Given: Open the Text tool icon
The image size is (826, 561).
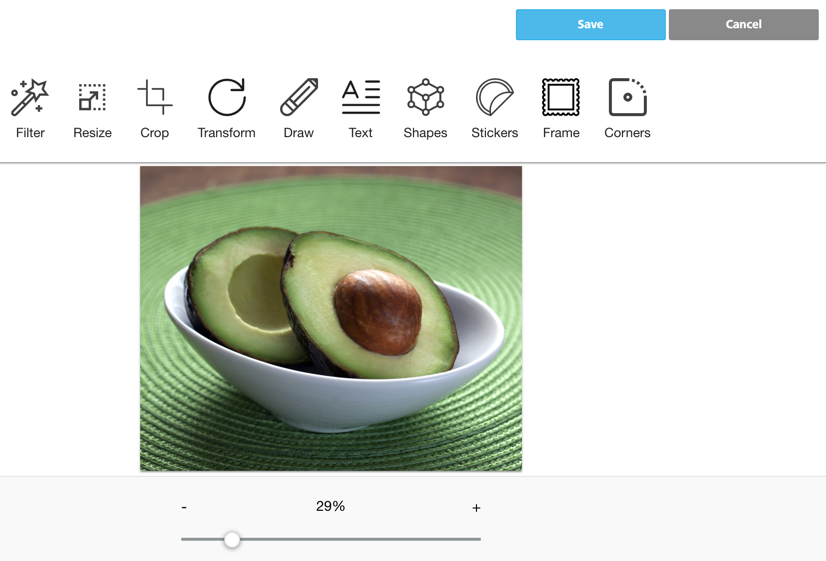Looking at the screenshot, I should [361, 97].
